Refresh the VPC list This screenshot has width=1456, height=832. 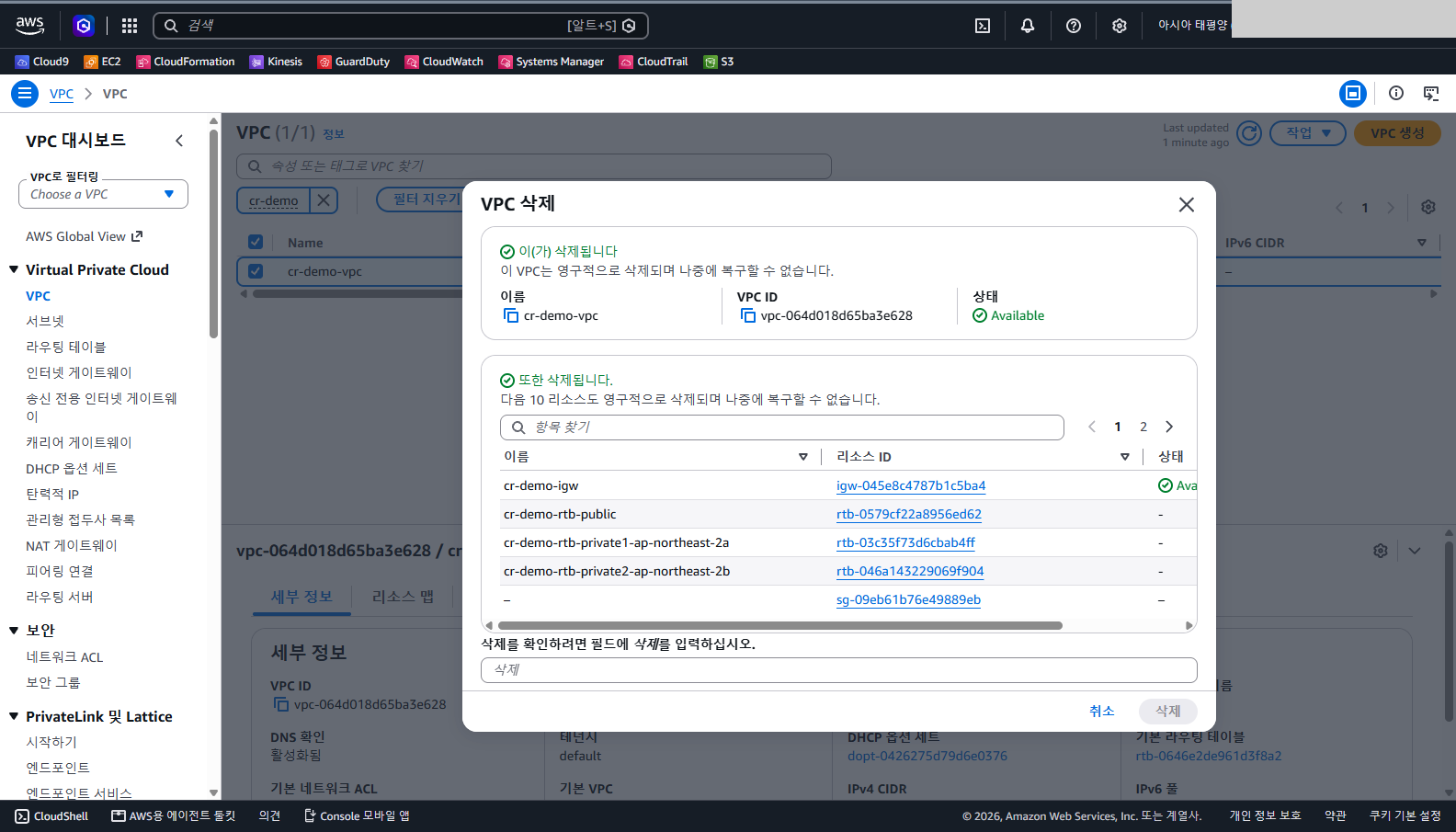(1249, 133)
